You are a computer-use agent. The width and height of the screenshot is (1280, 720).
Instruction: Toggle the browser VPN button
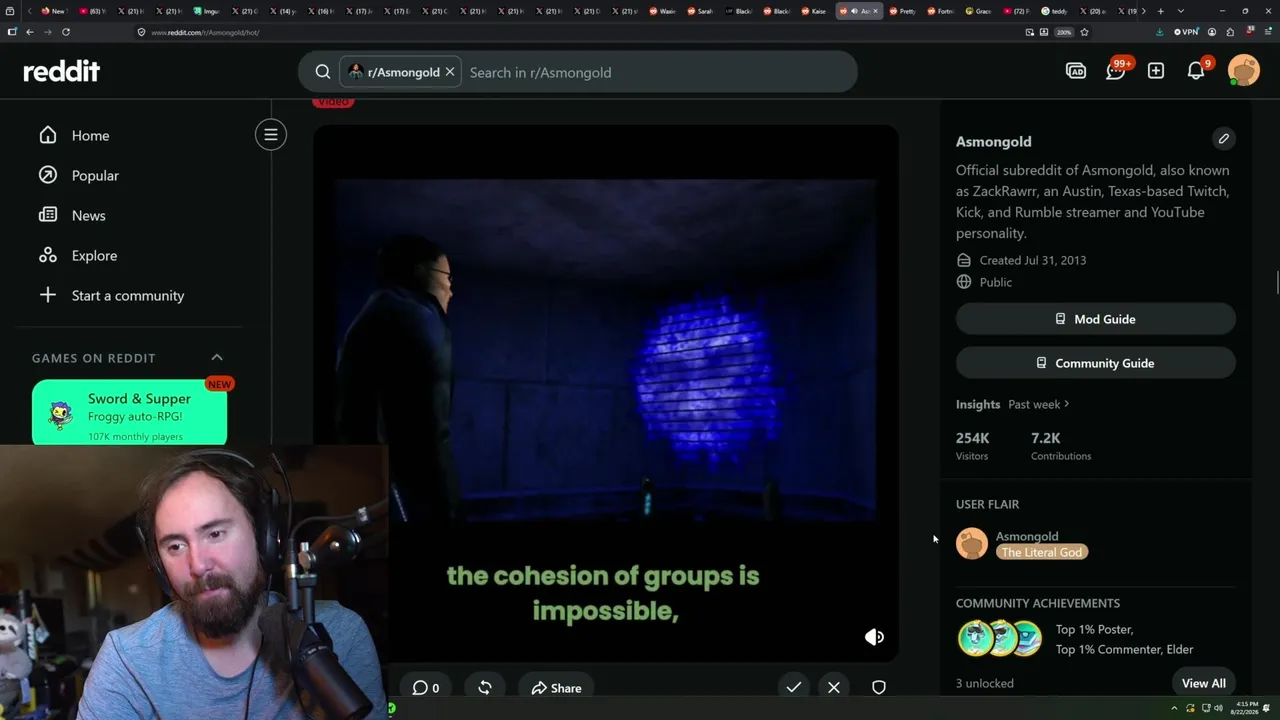coord(1186,32)
